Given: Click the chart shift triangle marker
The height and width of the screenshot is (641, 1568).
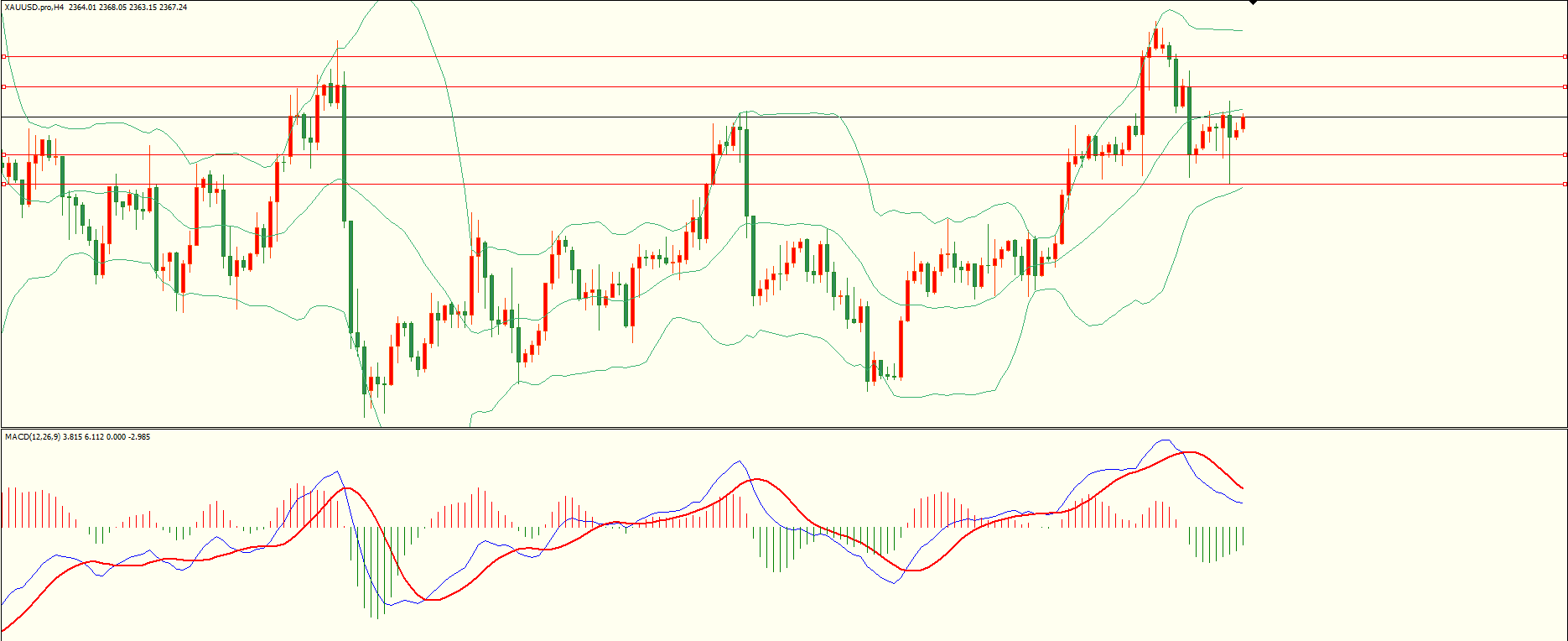Looking at the screenshot, I should (1254, 3).
